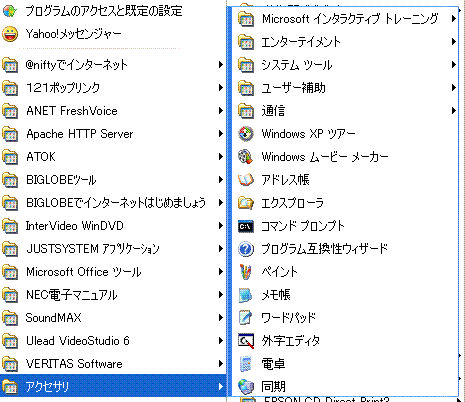
Task: Select the アクセサリ menu item
Action: point(113,386)
